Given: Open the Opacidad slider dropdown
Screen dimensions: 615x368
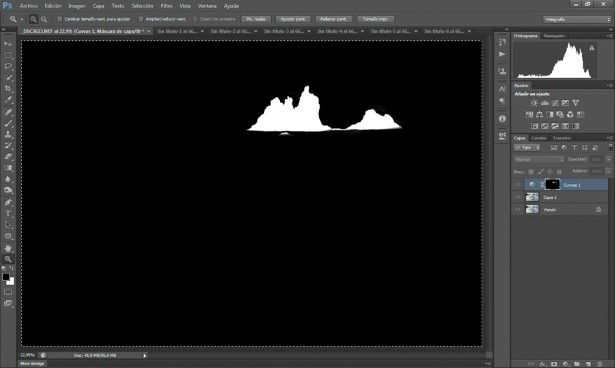Looking at the screenshot, I should 608,159.
